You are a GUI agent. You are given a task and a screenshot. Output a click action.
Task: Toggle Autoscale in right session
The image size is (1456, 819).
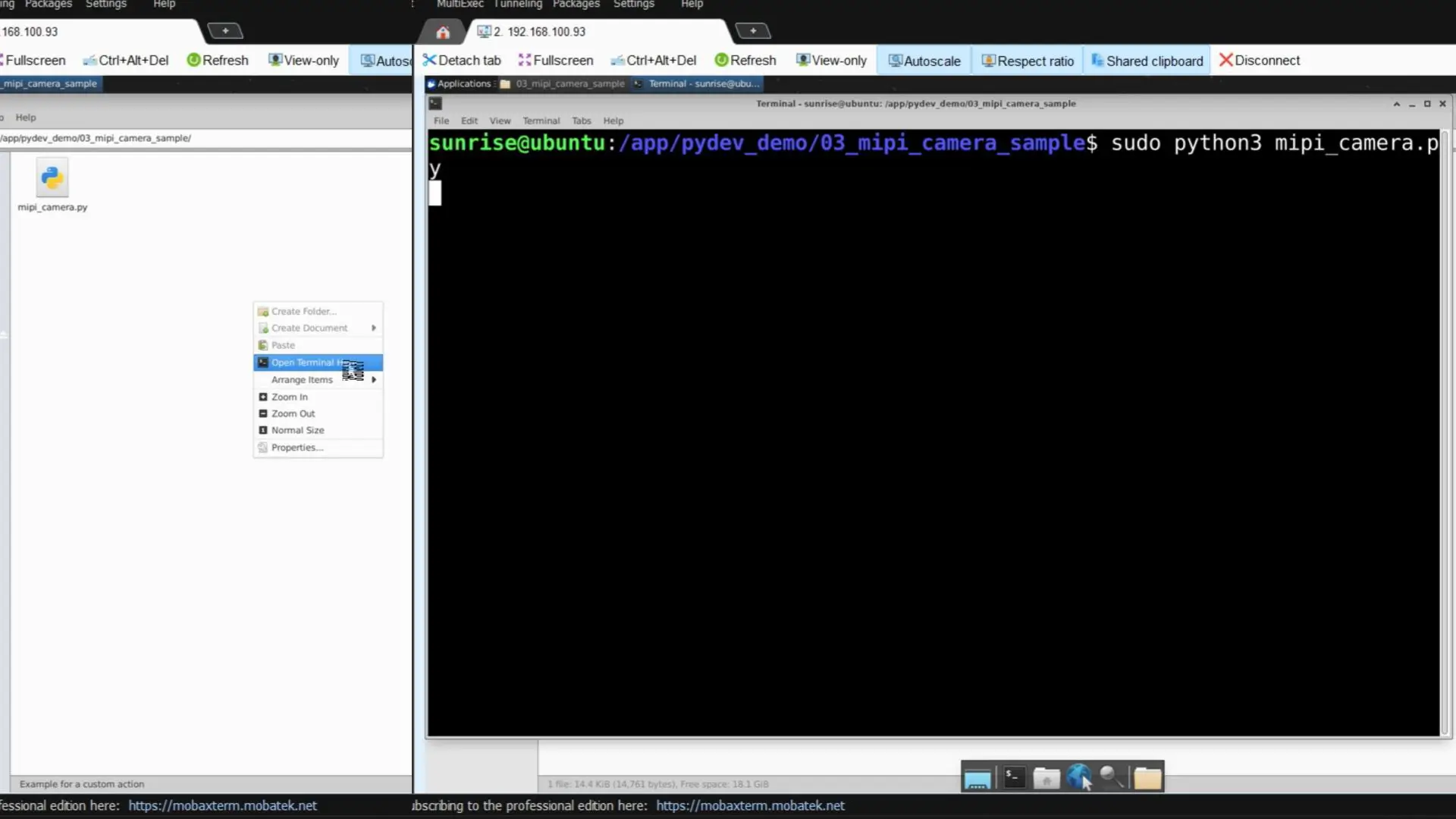point(924,61)
